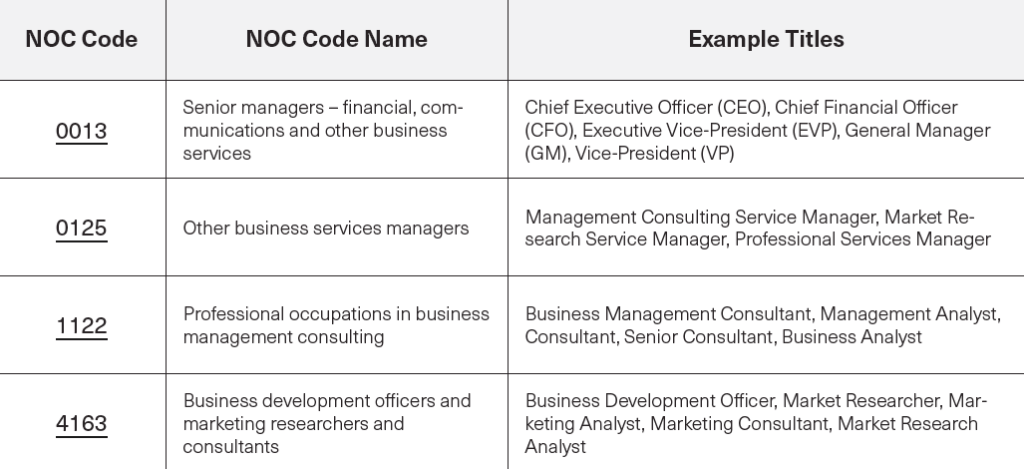Click the NOC Code column header
Viewport: 1024px width, 469px height.
81,40
